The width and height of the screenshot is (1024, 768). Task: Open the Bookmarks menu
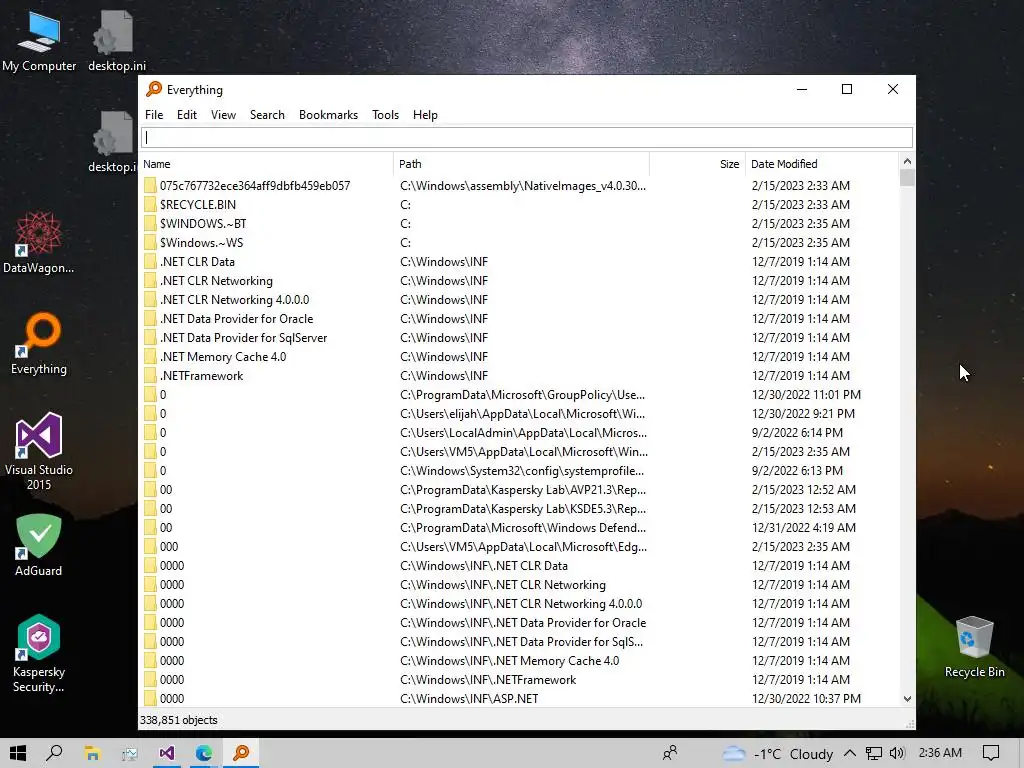tap(328, 115)
